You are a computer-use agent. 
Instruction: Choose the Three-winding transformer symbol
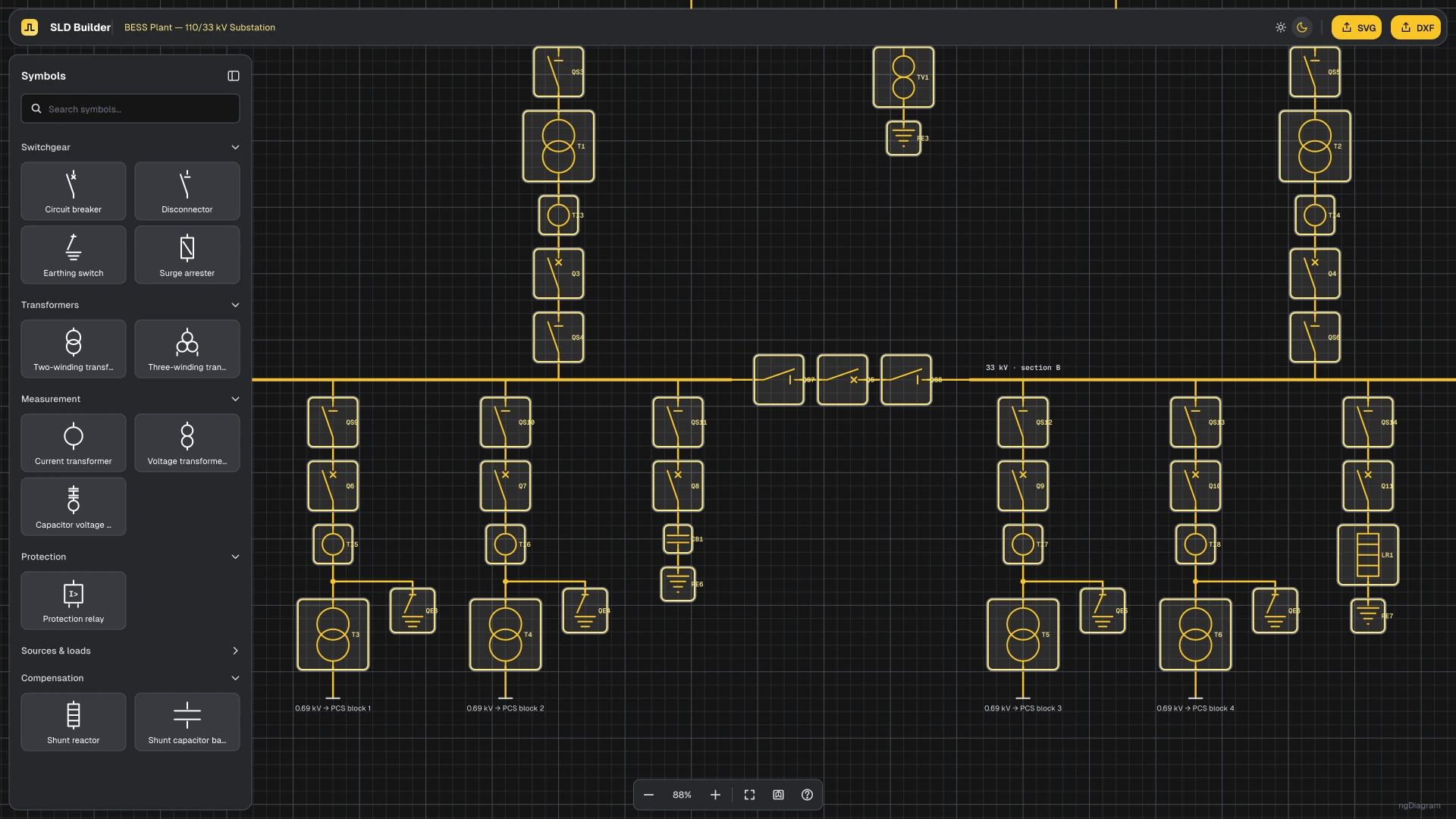(187, 349)
